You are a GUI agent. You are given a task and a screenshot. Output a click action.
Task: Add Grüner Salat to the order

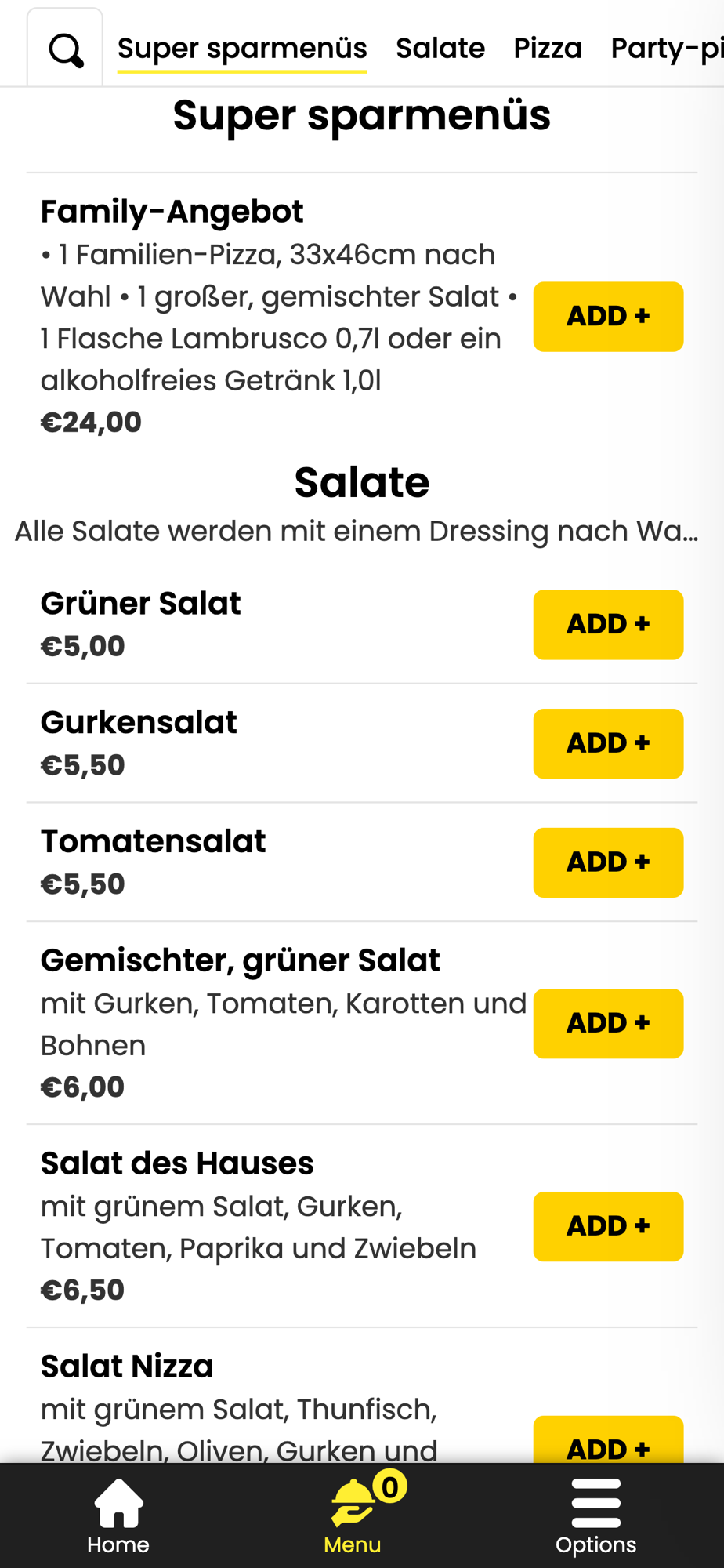coord(608,625)
